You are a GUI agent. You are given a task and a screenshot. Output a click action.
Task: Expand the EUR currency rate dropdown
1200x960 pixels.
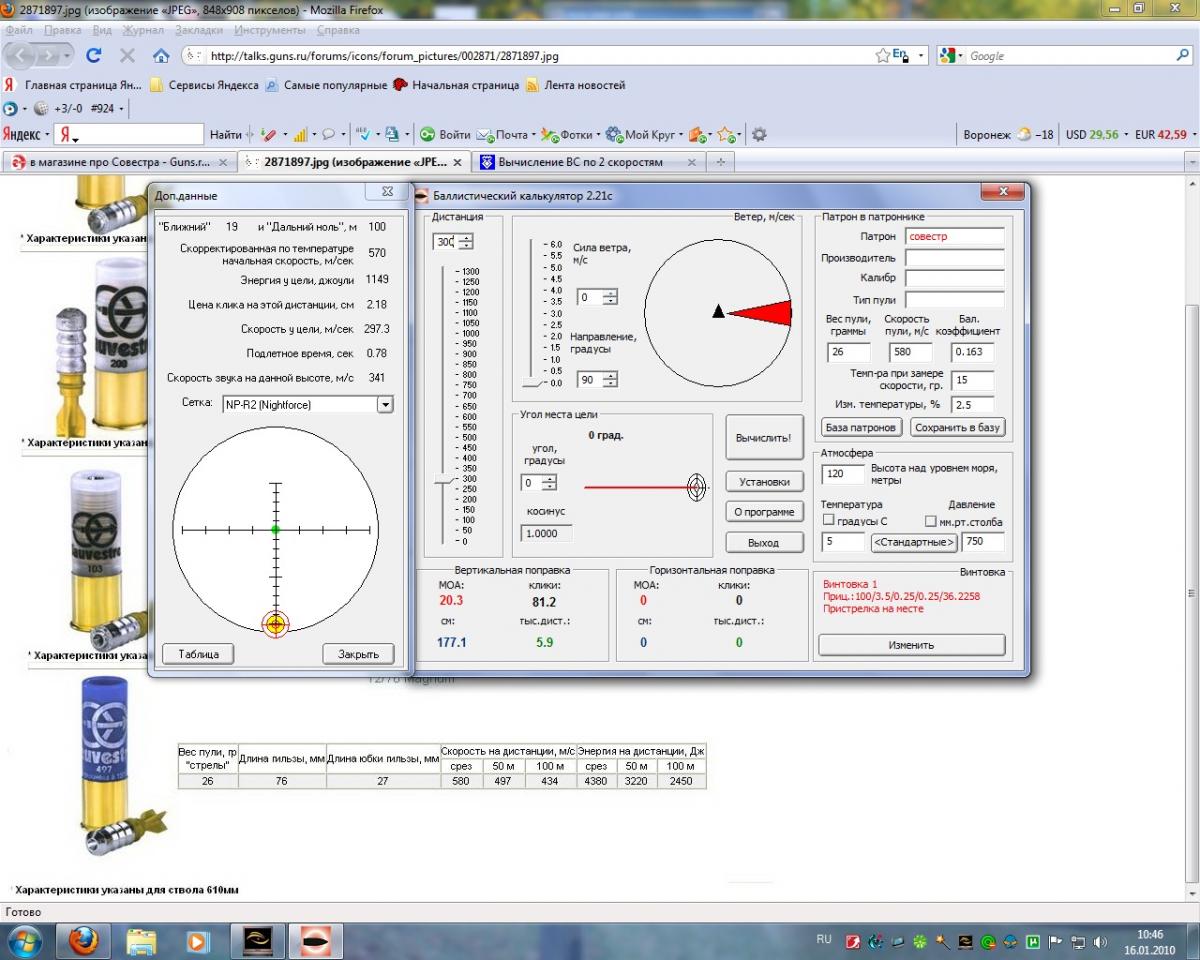point(1193,134)
